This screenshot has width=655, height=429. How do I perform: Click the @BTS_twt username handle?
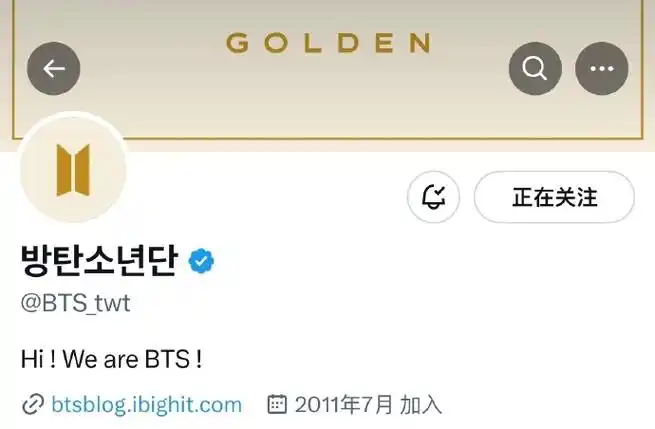tap(76, 303)
